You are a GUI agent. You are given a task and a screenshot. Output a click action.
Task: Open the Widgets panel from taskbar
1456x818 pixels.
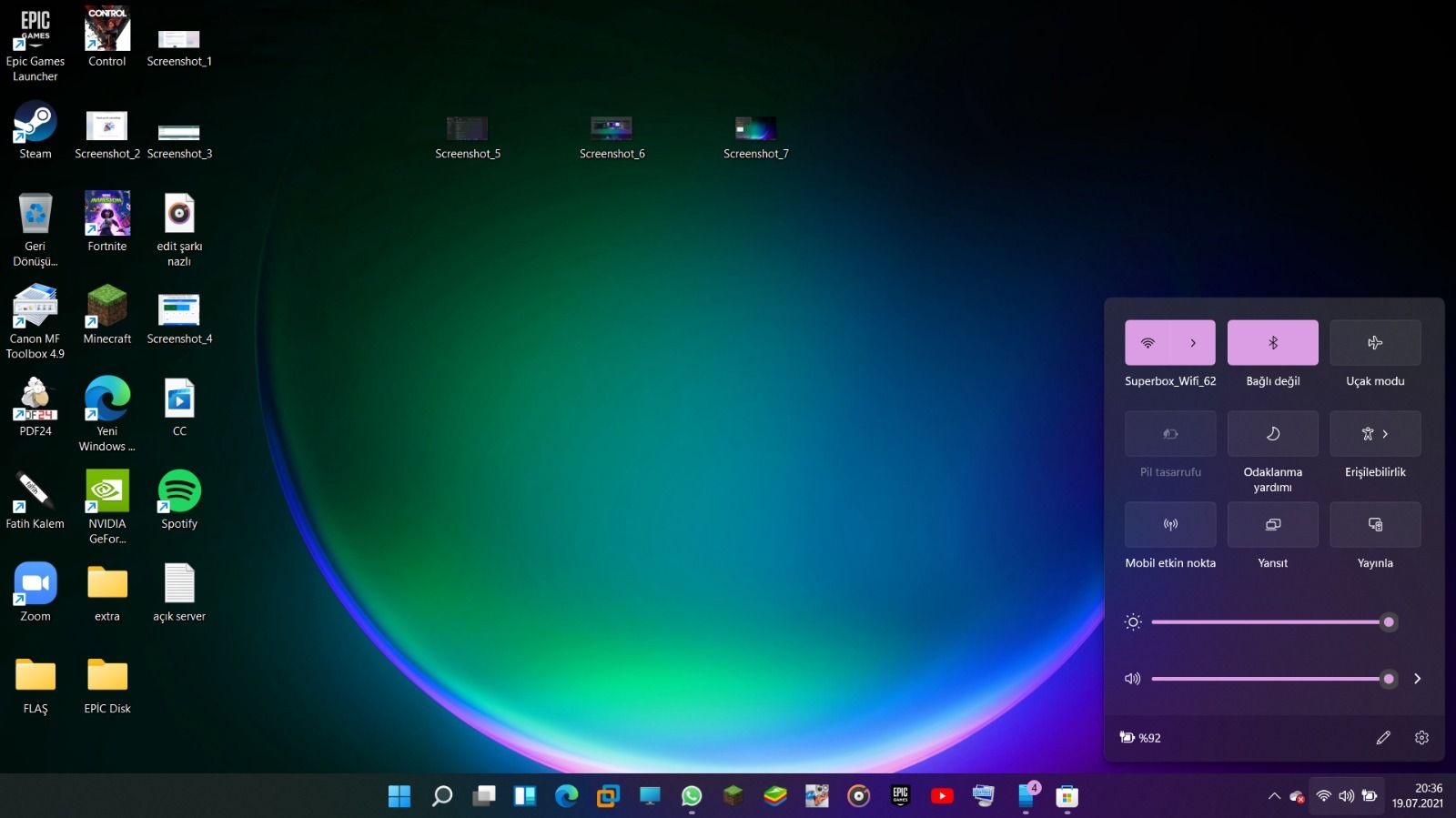pos(525,796)
